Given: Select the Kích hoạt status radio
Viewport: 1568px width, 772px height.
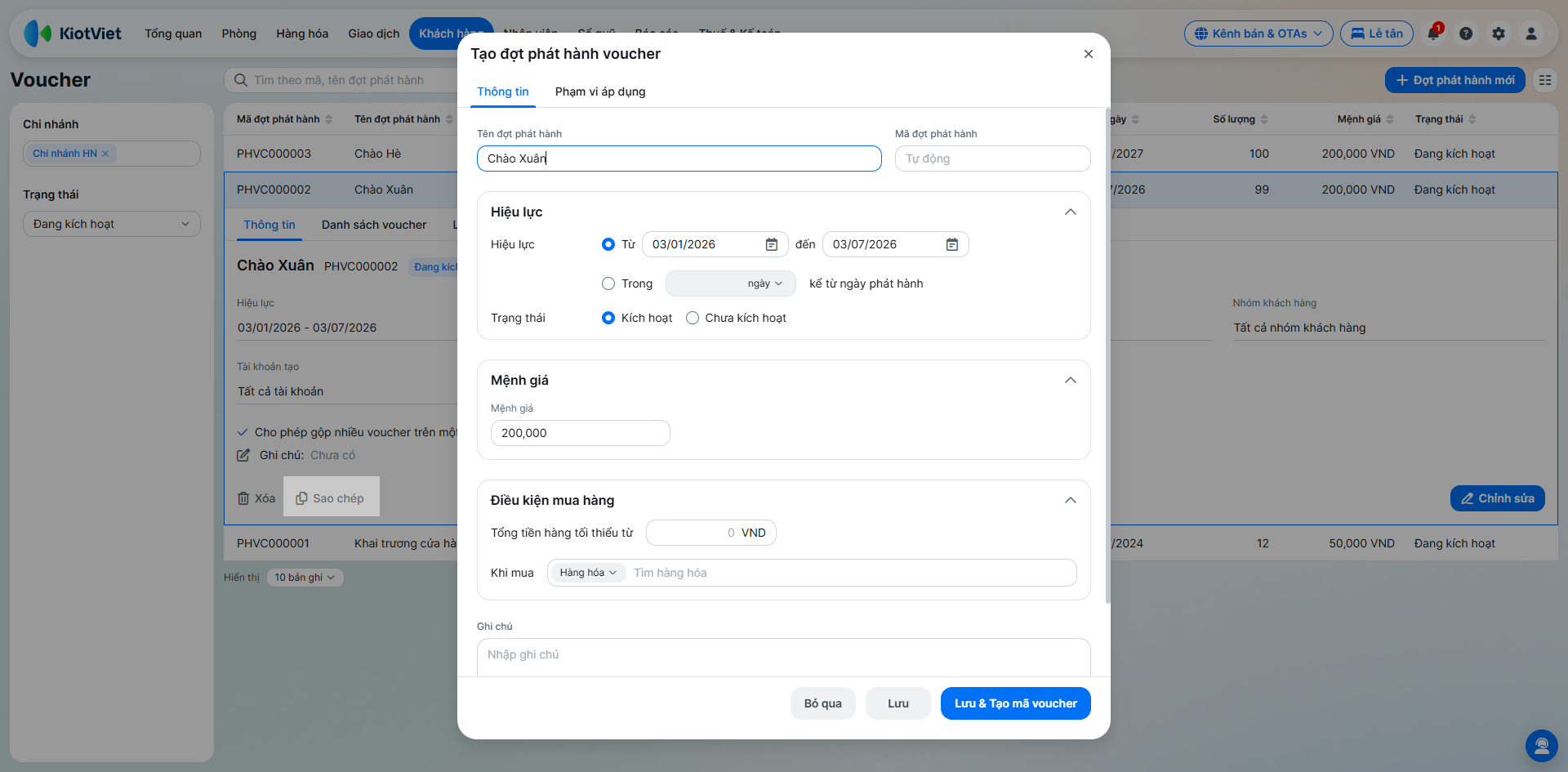Looking at the screenshot, I should click(608, 318).
